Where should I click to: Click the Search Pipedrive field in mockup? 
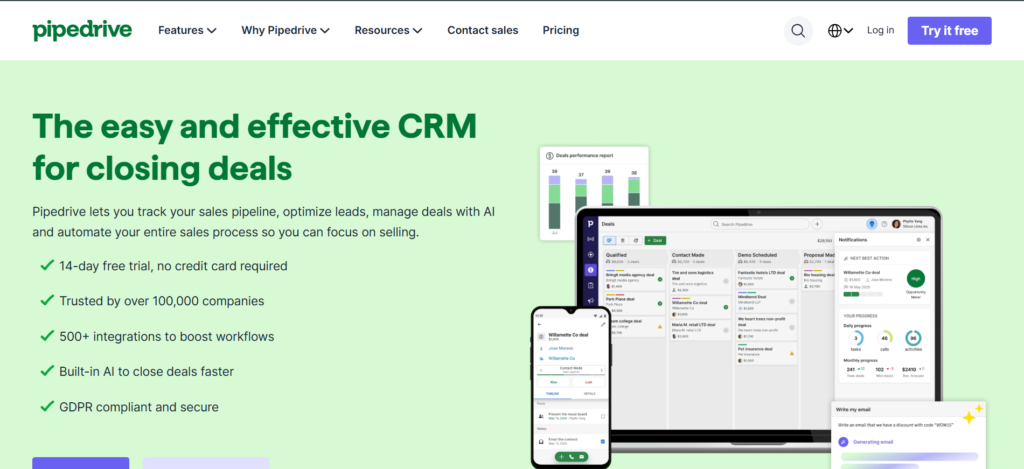coord(760,224)
